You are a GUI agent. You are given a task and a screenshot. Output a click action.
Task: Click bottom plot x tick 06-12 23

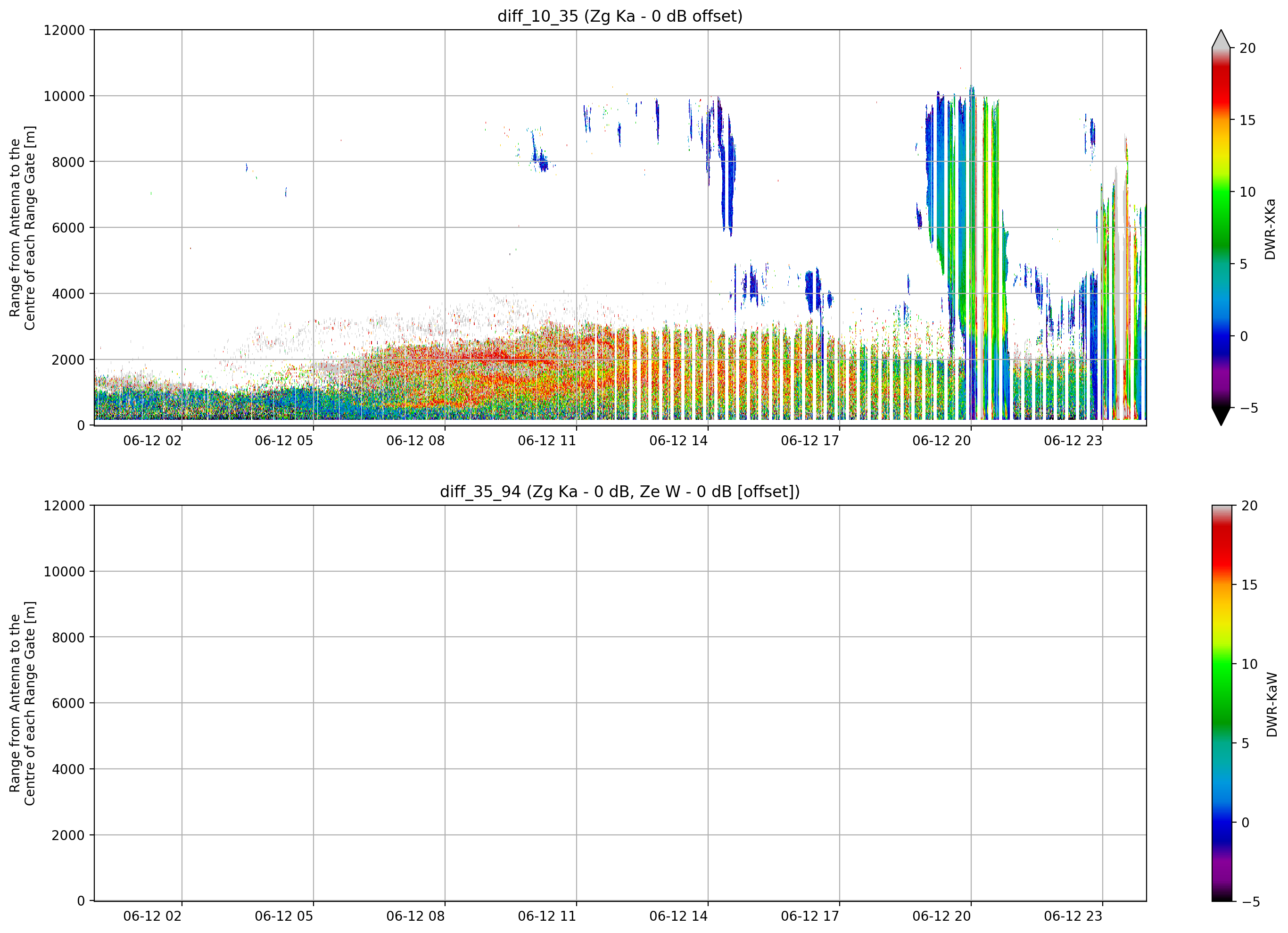[1073, 916]
